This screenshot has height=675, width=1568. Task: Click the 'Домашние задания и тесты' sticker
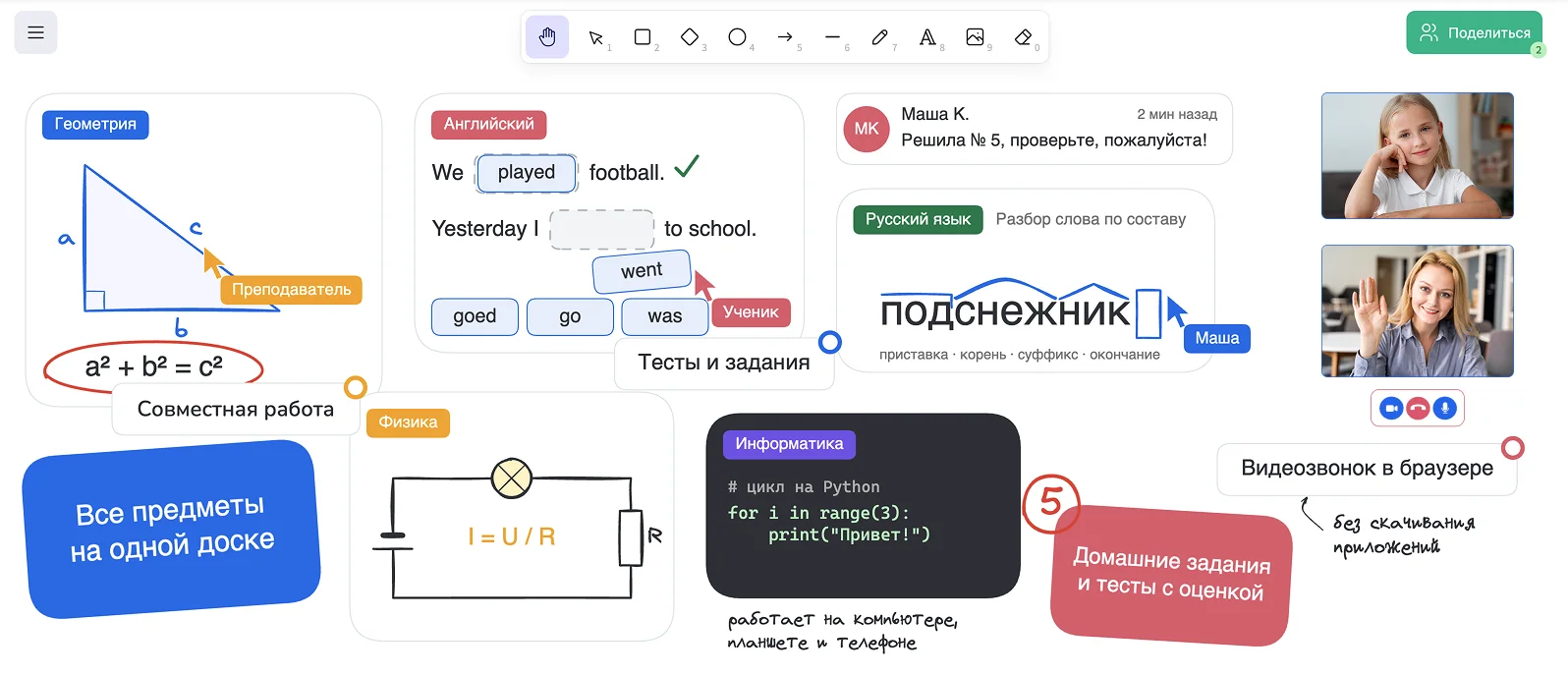click(x=1171, y=575)
